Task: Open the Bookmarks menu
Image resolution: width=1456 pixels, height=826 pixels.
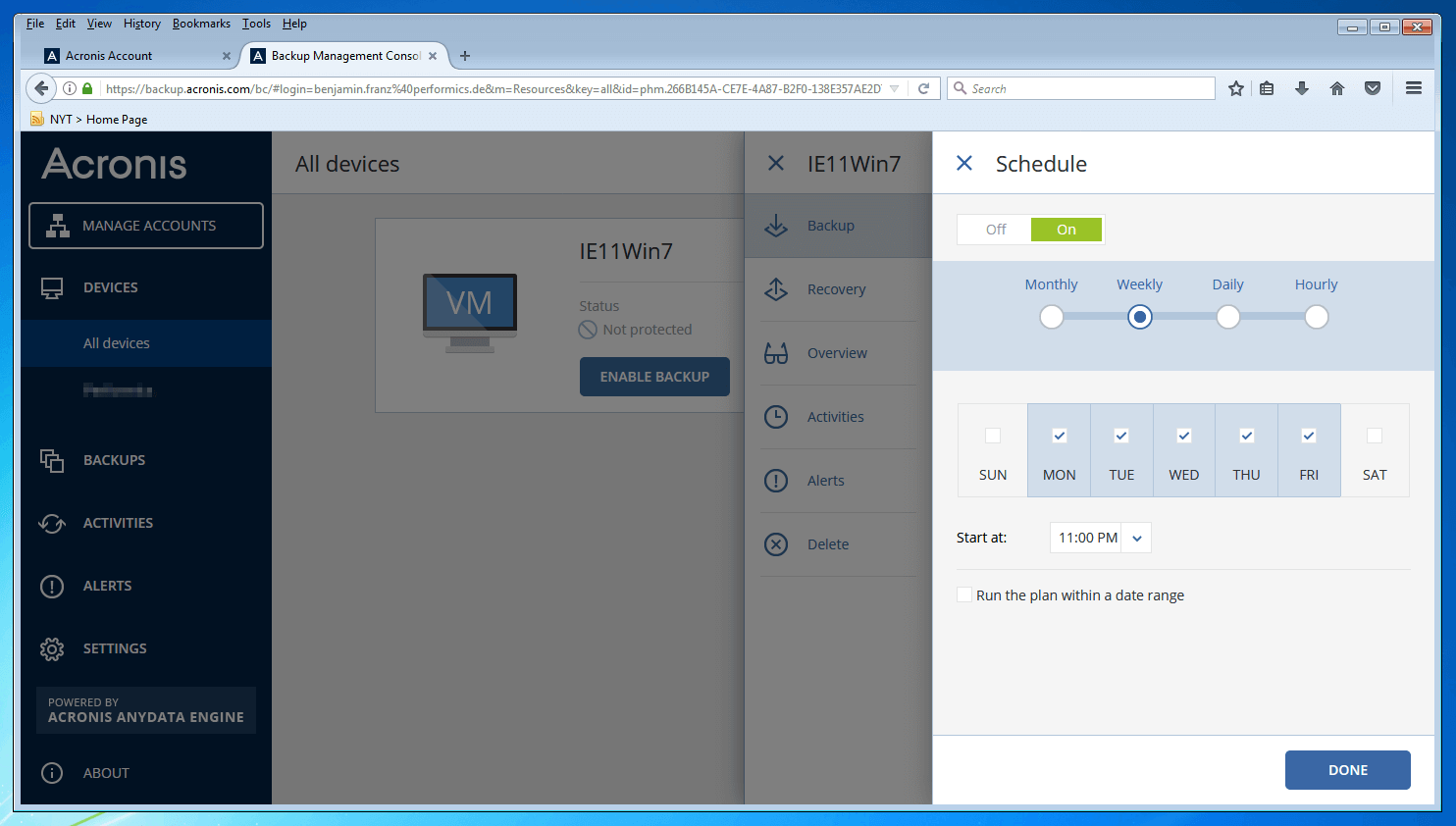Action: [201, 24]
